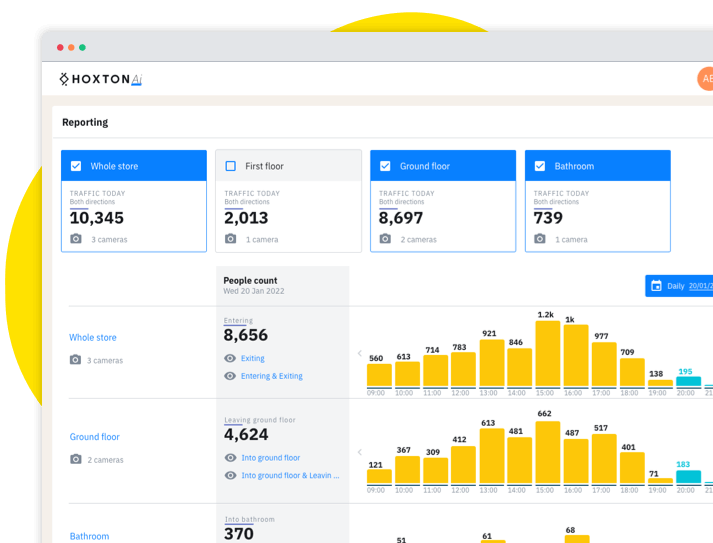The height and width of the screenshot is (543, 713).
Task: Click the Exiting link
Action: 253,358
